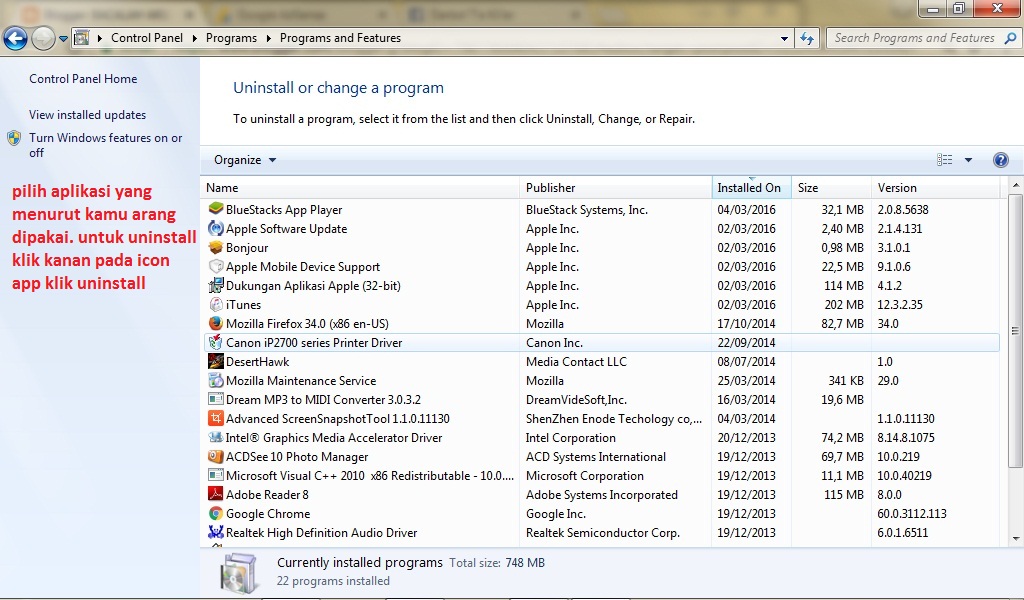Click the scrollbar up arrow

1015,185
